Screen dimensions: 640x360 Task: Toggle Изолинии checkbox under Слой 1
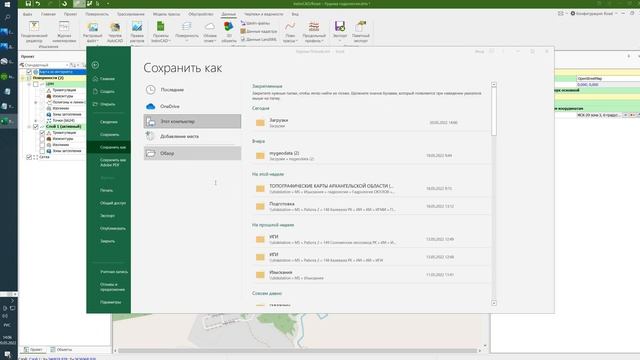pyautogui.click(x=42, y=145)
